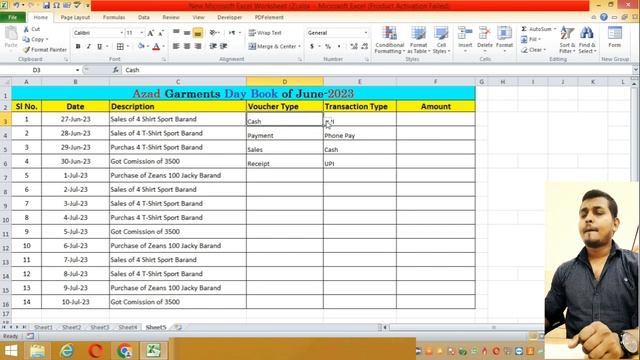Click the Insert Worksheet tab icon
Viewport: 640px width, 360px height.
tap(178, 327)
